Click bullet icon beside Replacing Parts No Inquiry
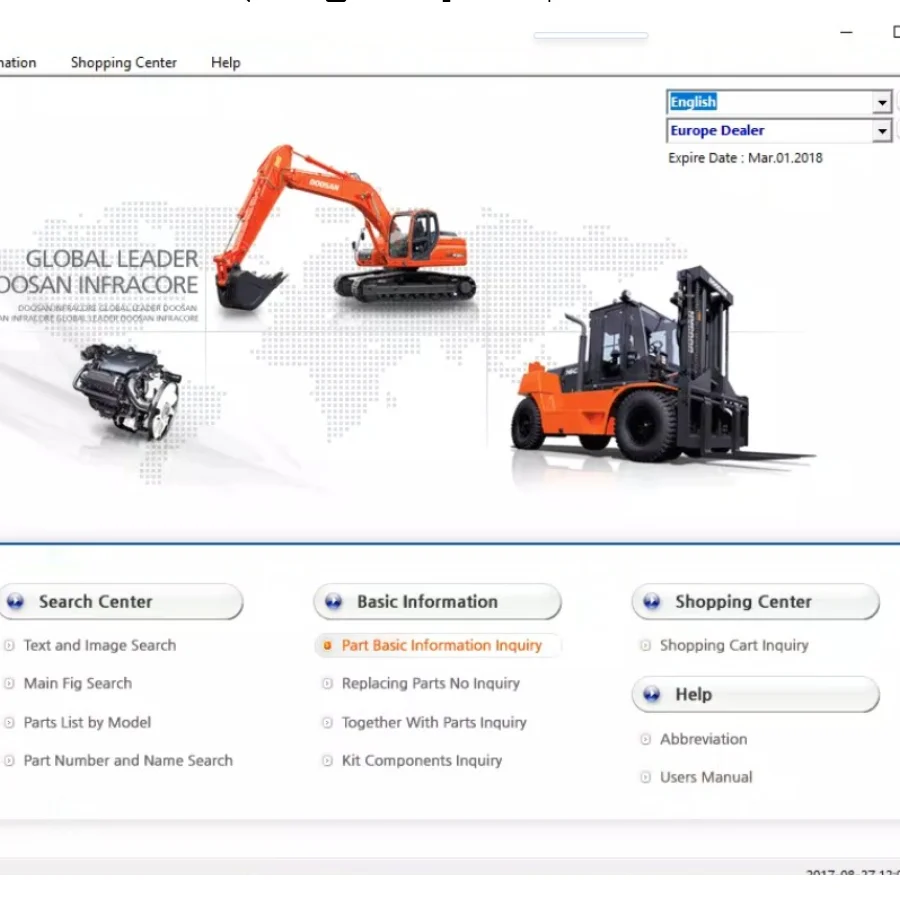The image size is (900, 900). (x=327, y=684)
